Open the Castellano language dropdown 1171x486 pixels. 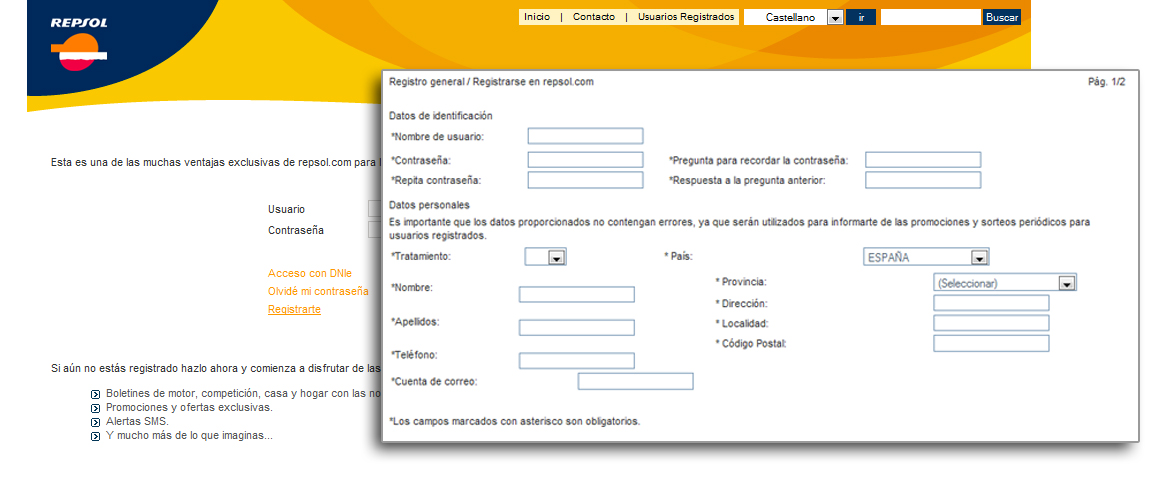pos(835,18)
